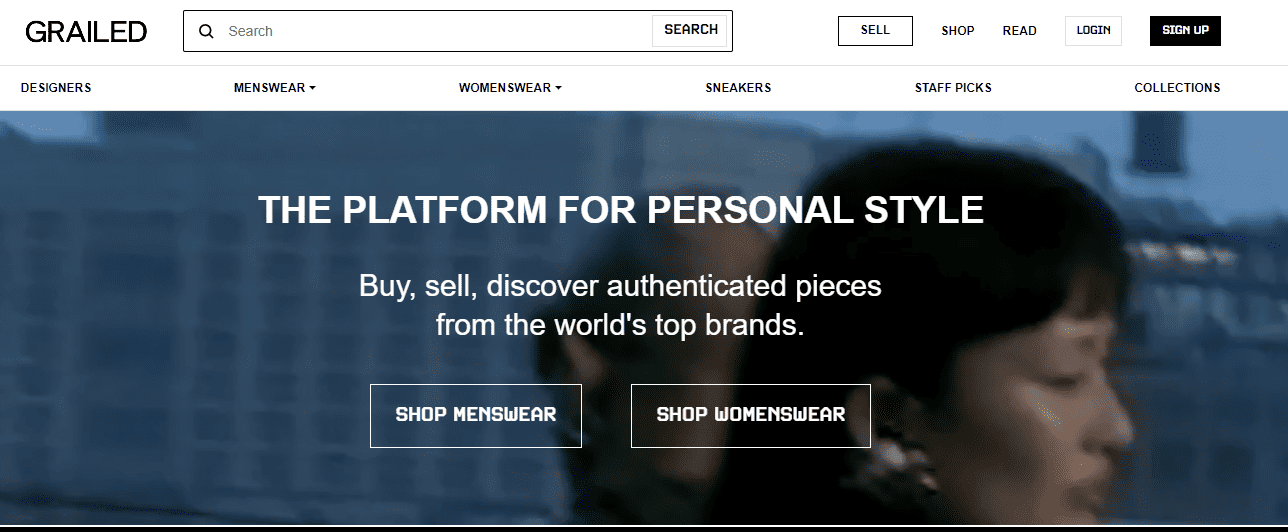Image resolution: width=1288 pixels, height=532 pixels.
Task: Open the SHOP link in header
Action: (957, 31)
